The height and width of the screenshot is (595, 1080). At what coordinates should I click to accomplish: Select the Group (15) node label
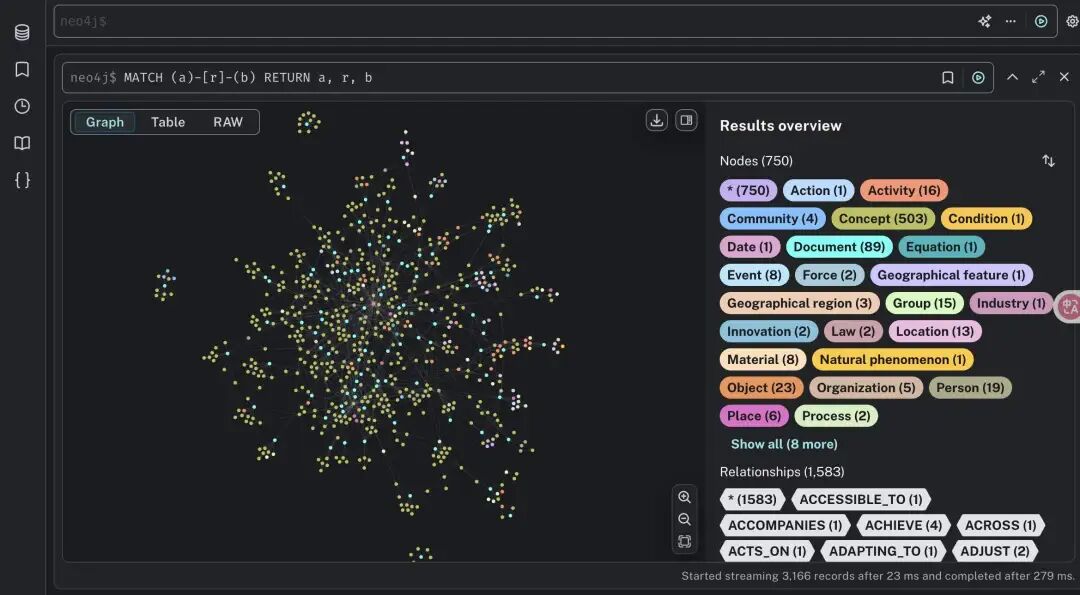pos(924,304)
